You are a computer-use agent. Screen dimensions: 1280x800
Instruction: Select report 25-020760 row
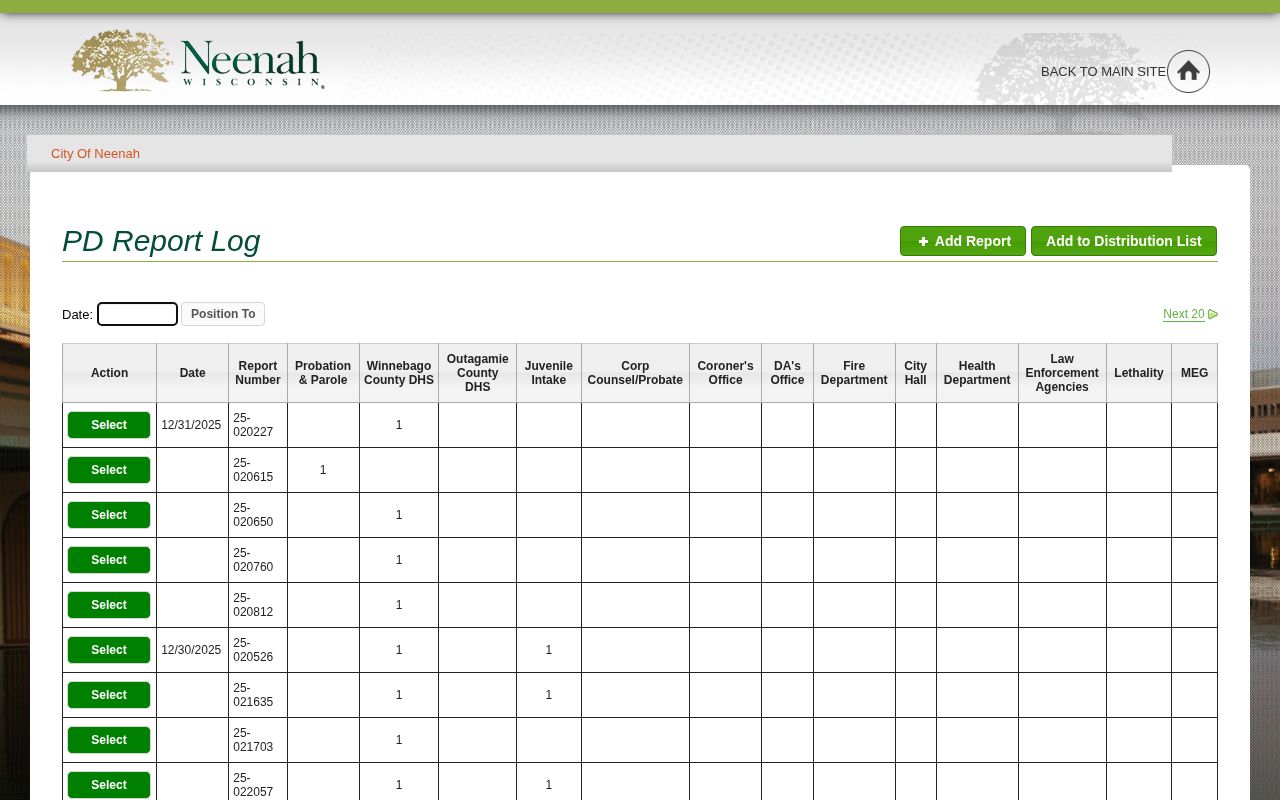[109, 560]
